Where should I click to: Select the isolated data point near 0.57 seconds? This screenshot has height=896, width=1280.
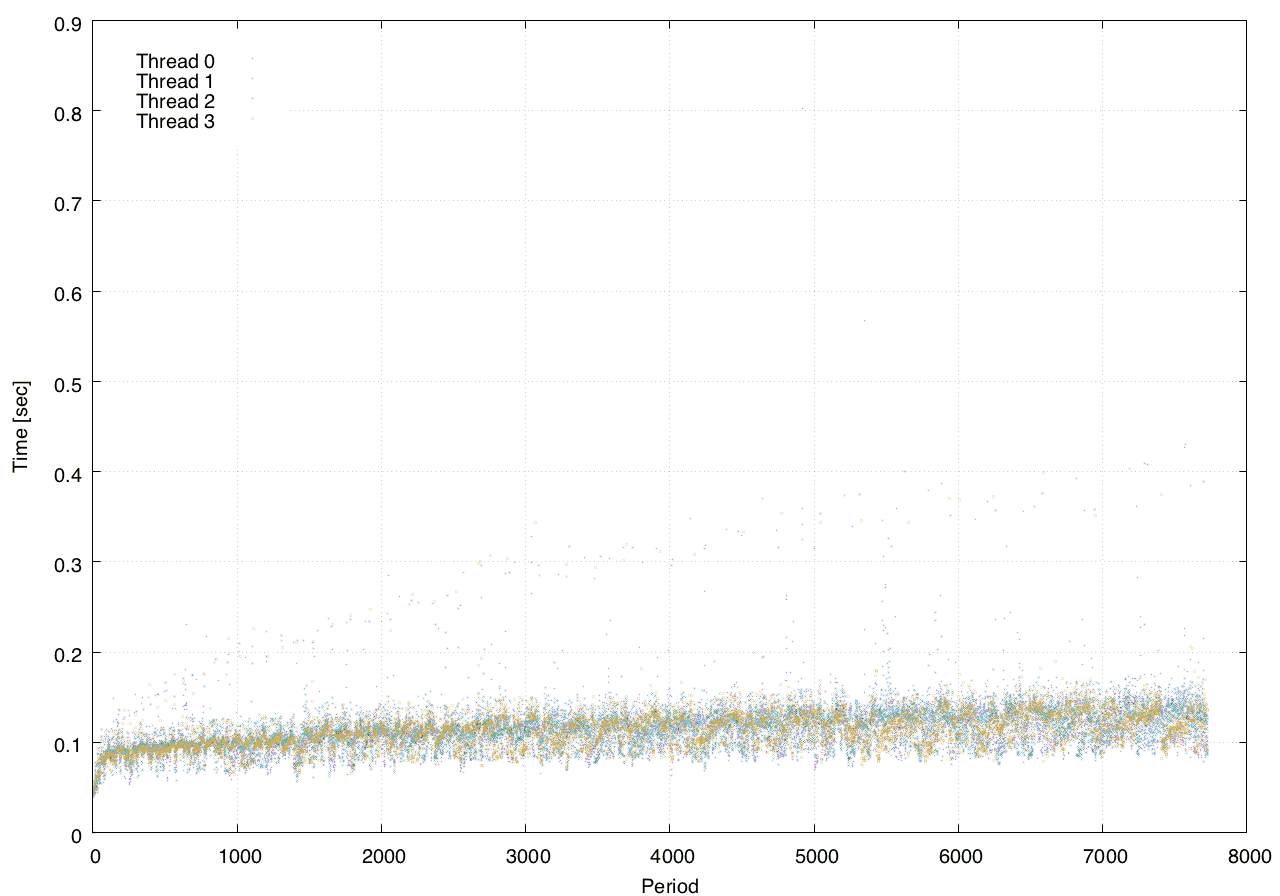(864, 320)
